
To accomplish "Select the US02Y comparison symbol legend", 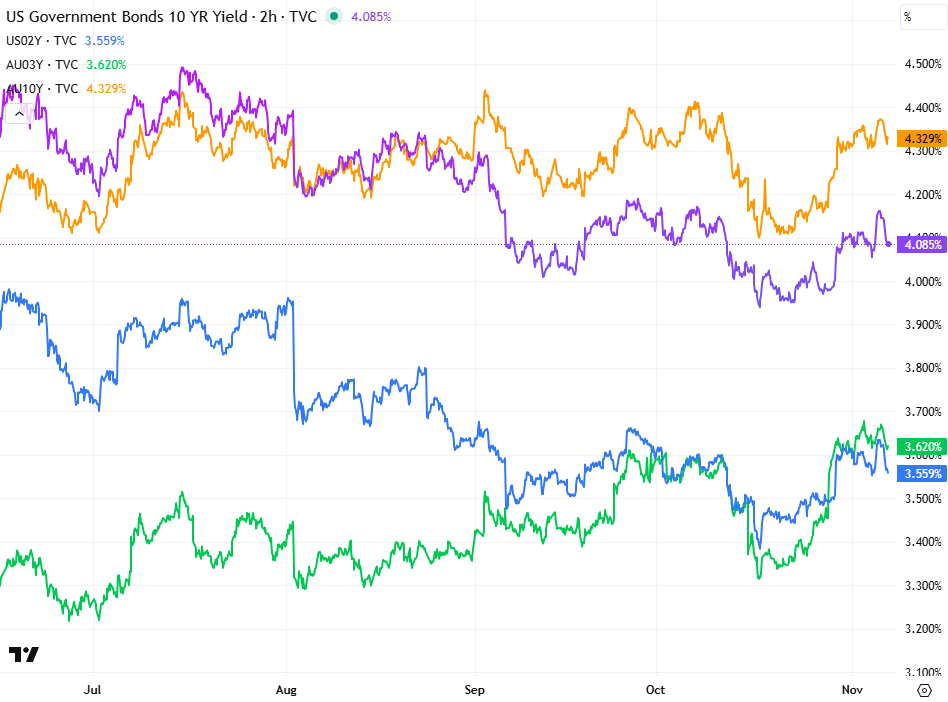I will click(42, 40).
